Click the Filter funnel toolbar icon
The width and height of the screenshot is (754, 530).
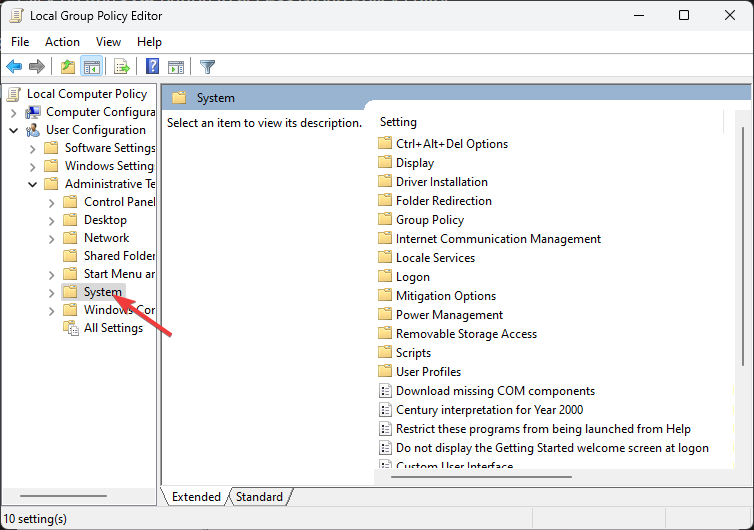click(207, 66)
